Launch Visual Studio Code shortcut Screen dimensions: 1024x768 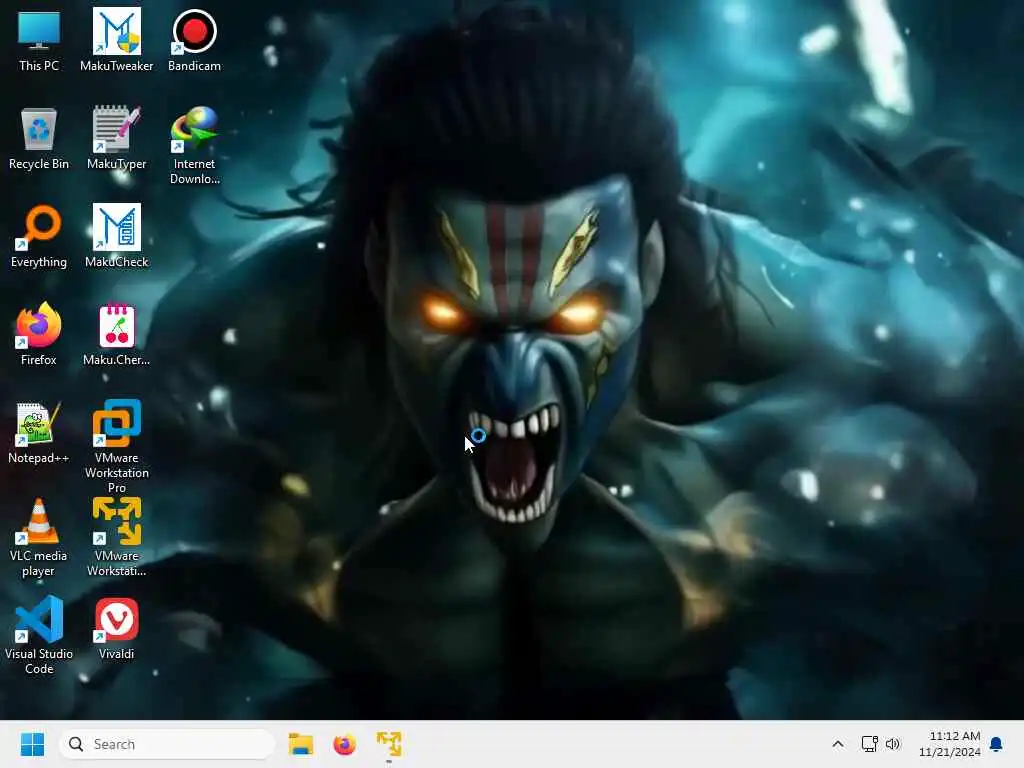(x=39, y=636)
